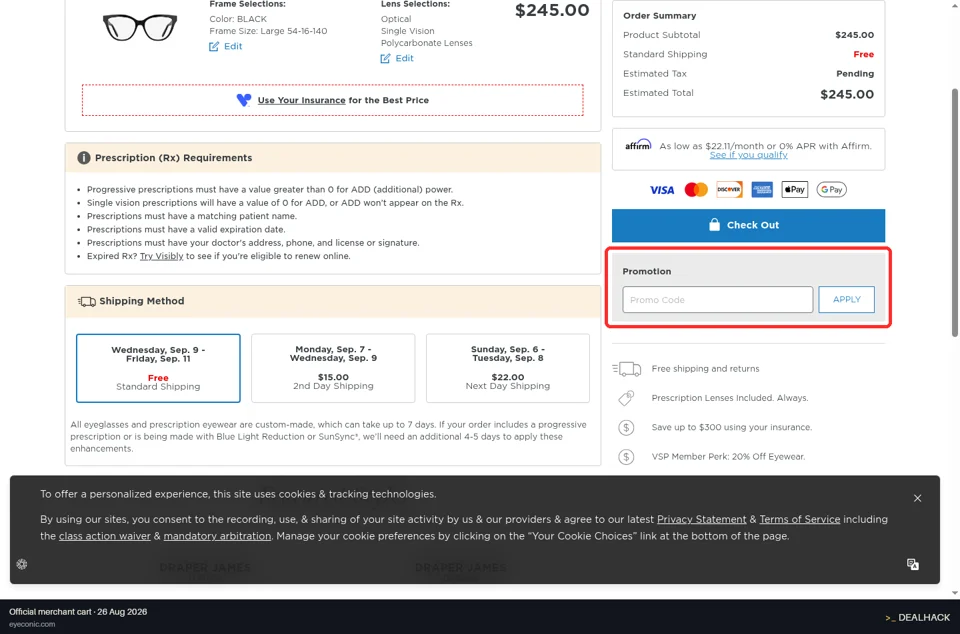The image size is (960, 634).
Task: Open the class action waiver link
Action: pos(105,536)
